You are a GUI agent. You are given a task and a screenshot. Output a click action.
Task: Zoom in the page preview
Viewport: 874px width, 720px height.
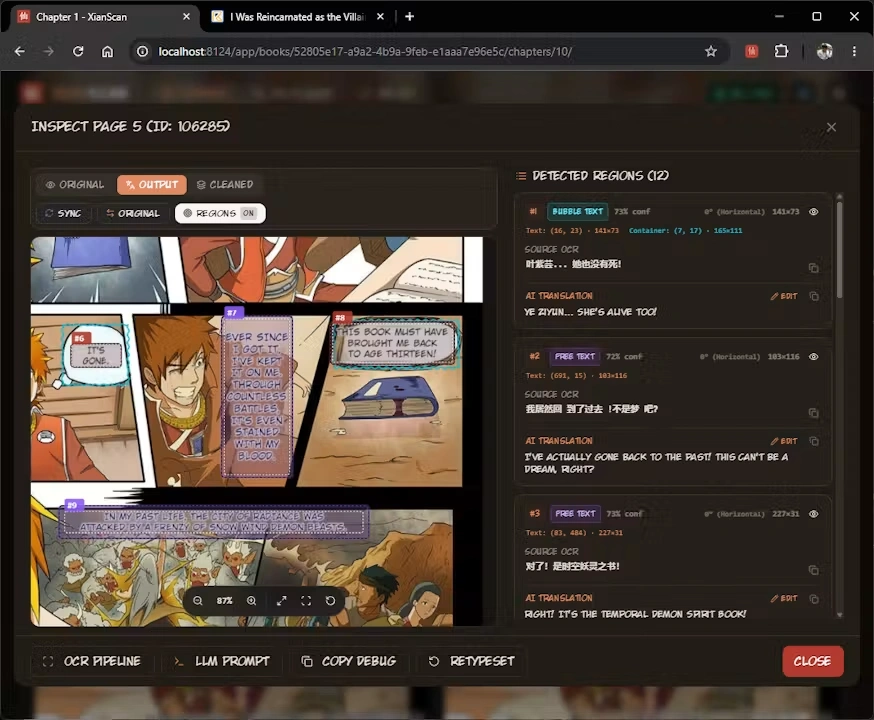click(251, 601)
